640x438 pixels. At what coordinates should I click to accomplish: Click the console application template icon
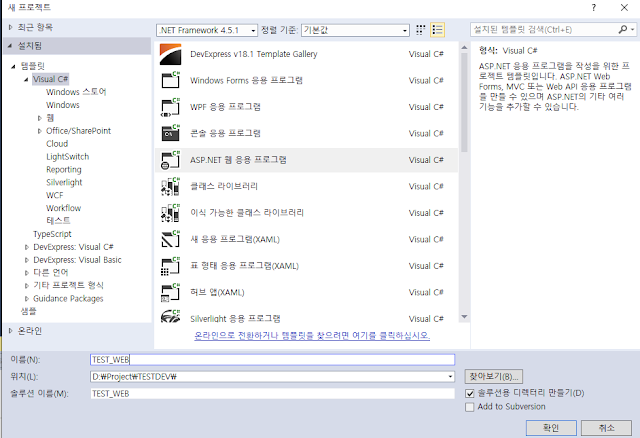pyautogui.click(x=171, y=133)
